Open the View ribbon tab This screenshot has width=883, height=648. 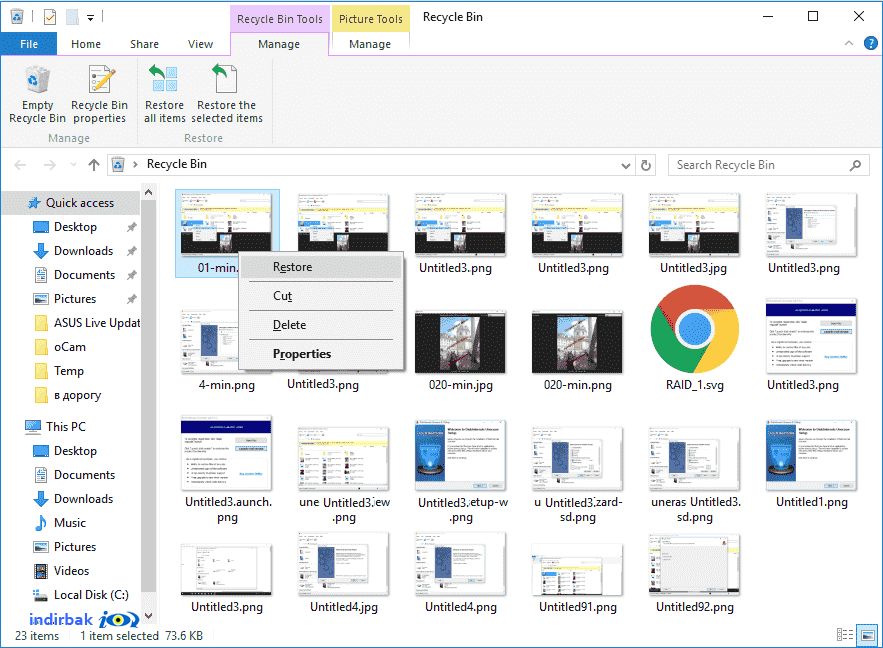(200, 44)
